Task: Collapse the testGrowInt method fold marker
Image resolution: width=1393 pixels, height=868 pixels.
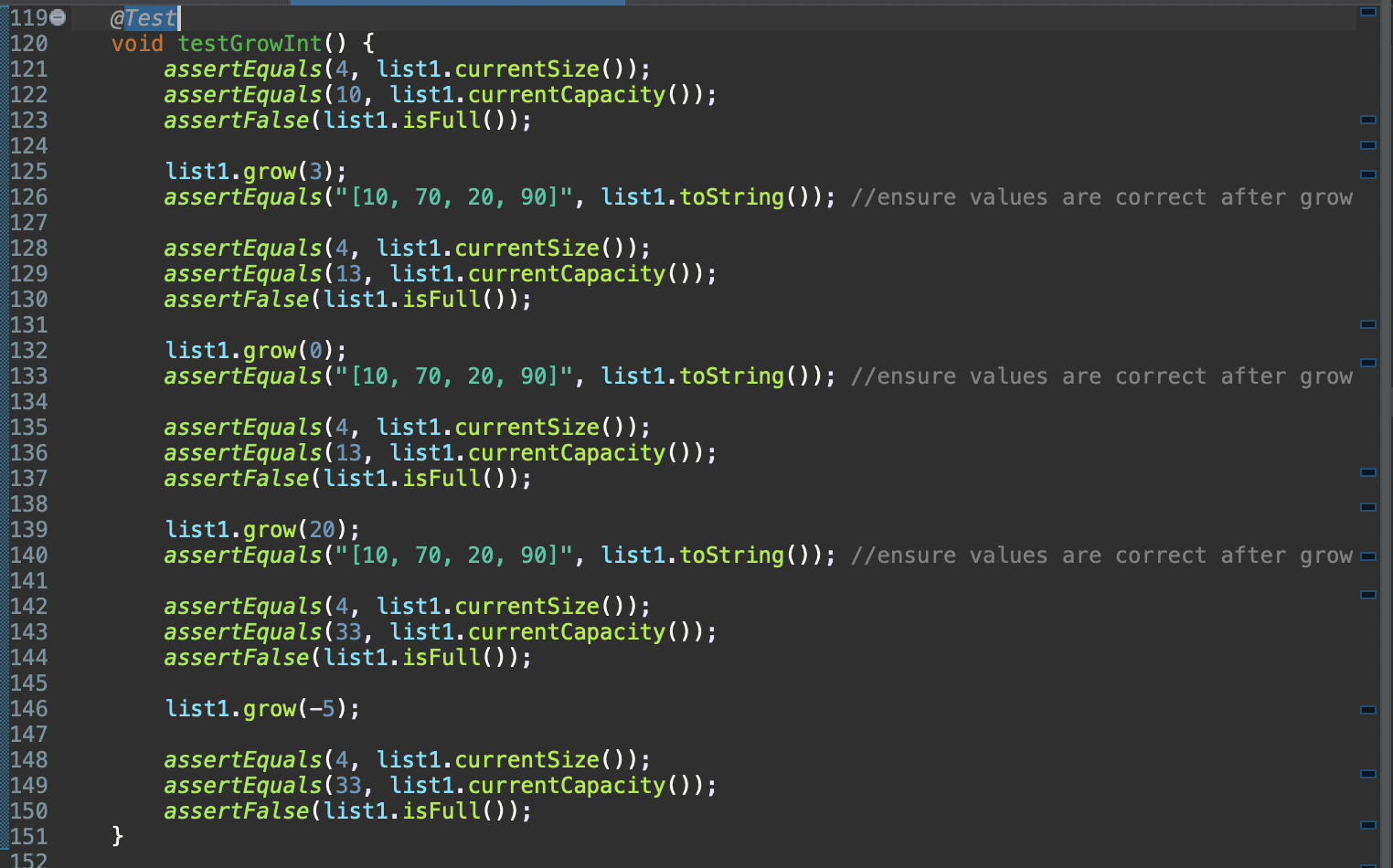Action: [x=57, y=17]
